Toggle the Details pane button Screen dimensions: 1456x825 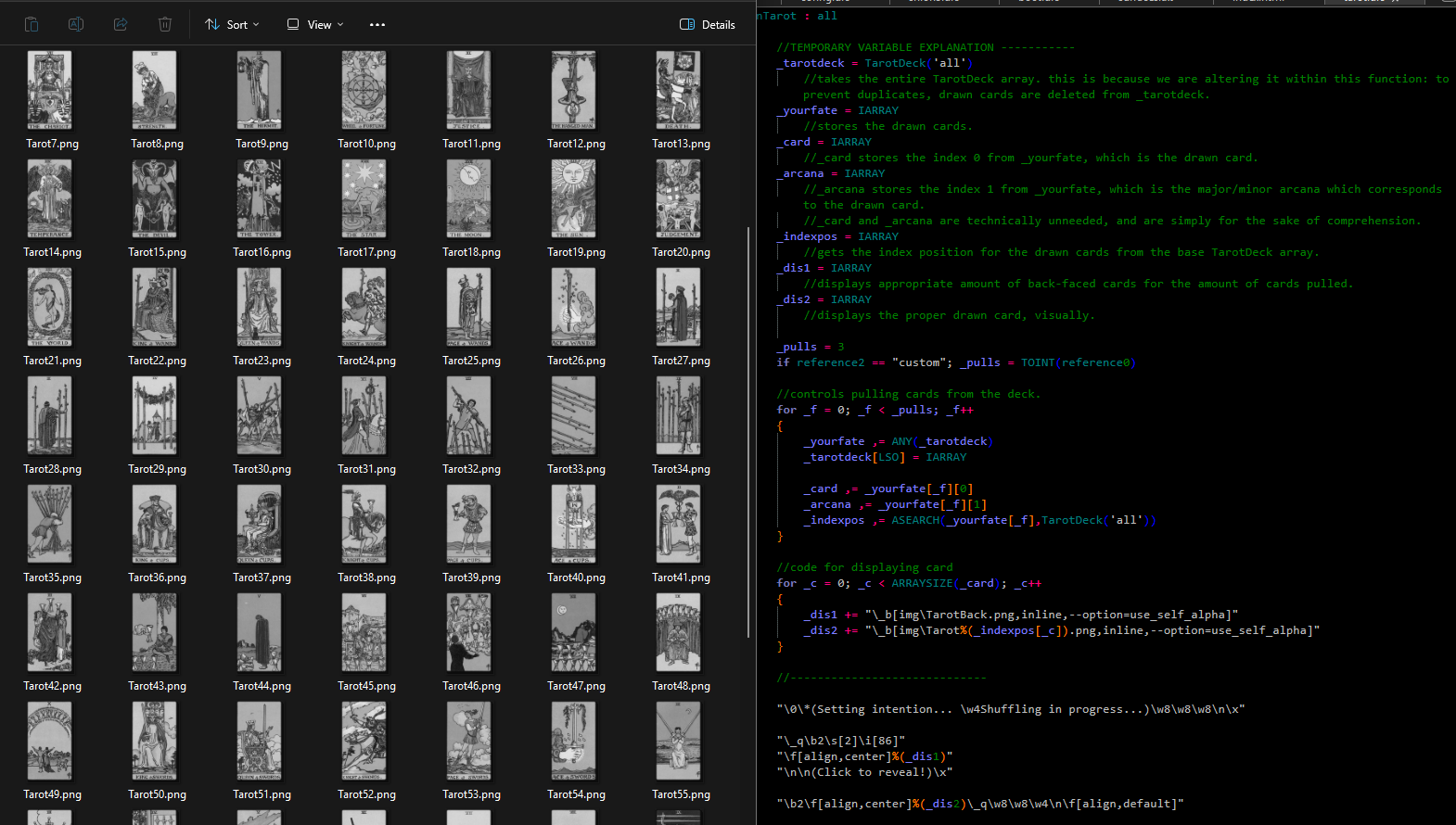[708, 24]
